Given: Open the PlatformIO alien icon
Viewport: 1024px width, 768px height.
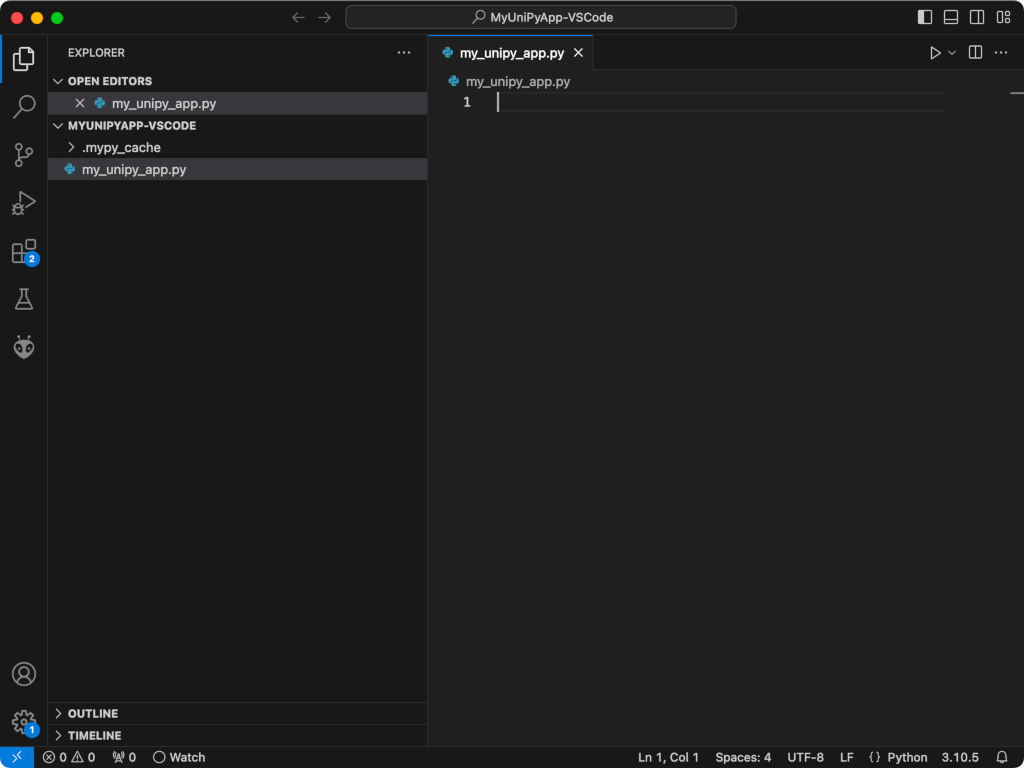Looking at the screenshot, I should [x=24, y=347].
